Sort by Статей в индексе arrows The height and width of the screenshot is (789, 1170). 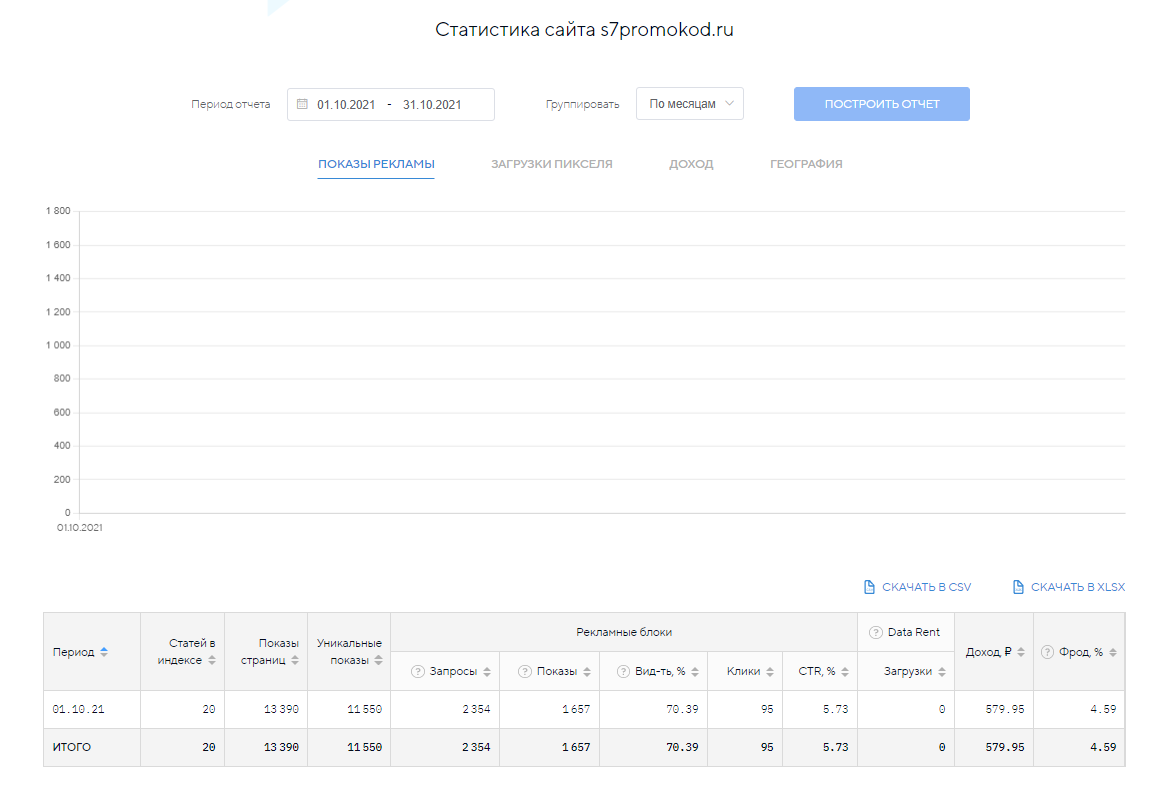(212, 660)
